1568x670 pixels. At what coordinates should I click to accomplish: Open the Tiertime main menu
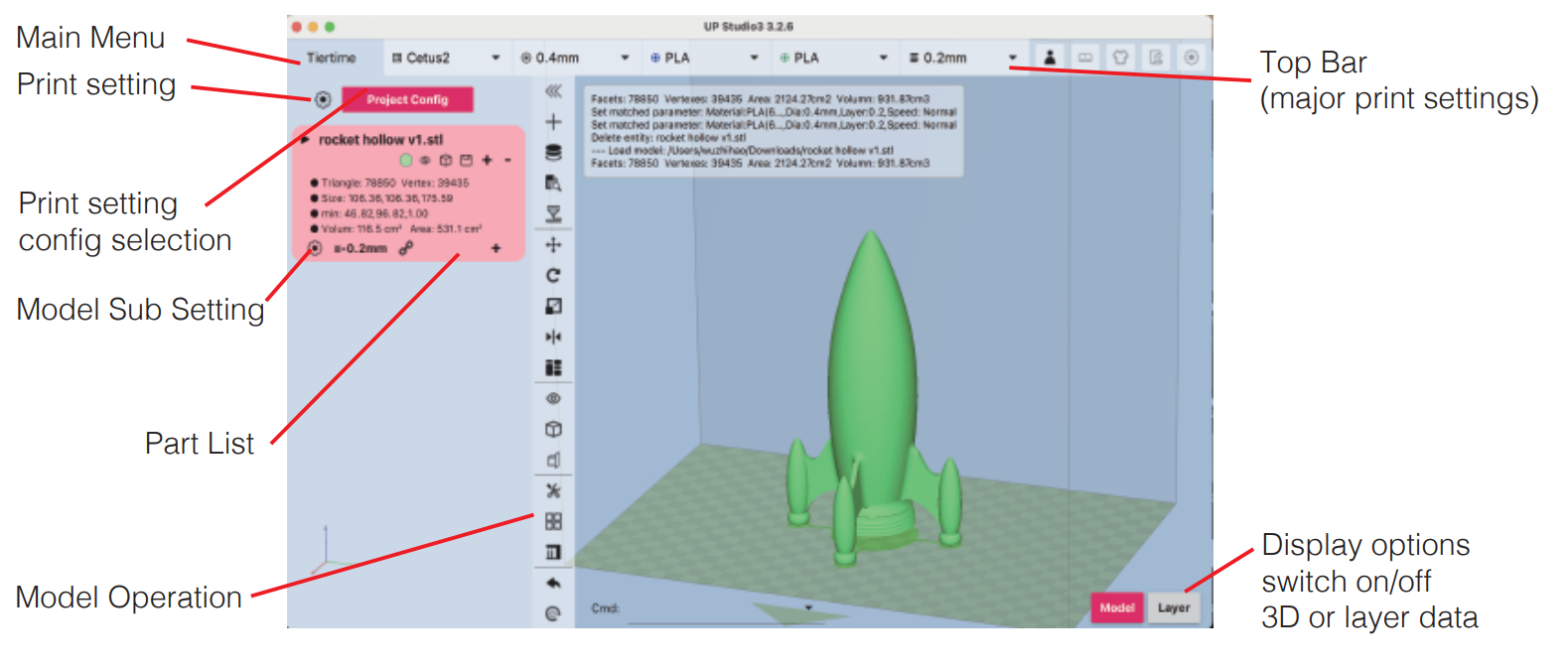[331, 58]
